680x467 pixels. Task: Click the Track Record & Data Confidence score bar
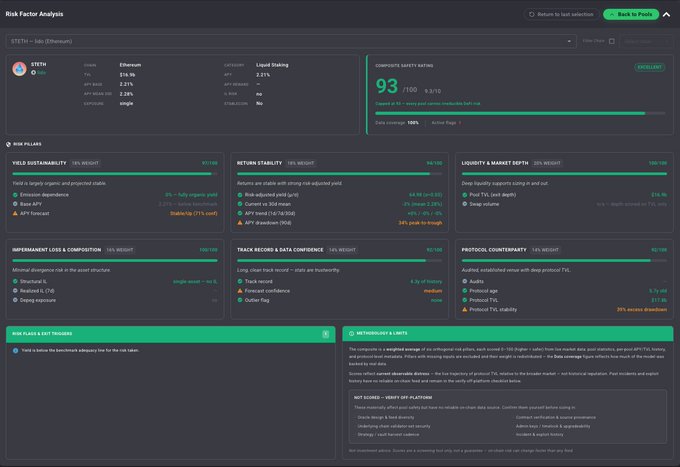pyautogui.click(x=340, y=261)
